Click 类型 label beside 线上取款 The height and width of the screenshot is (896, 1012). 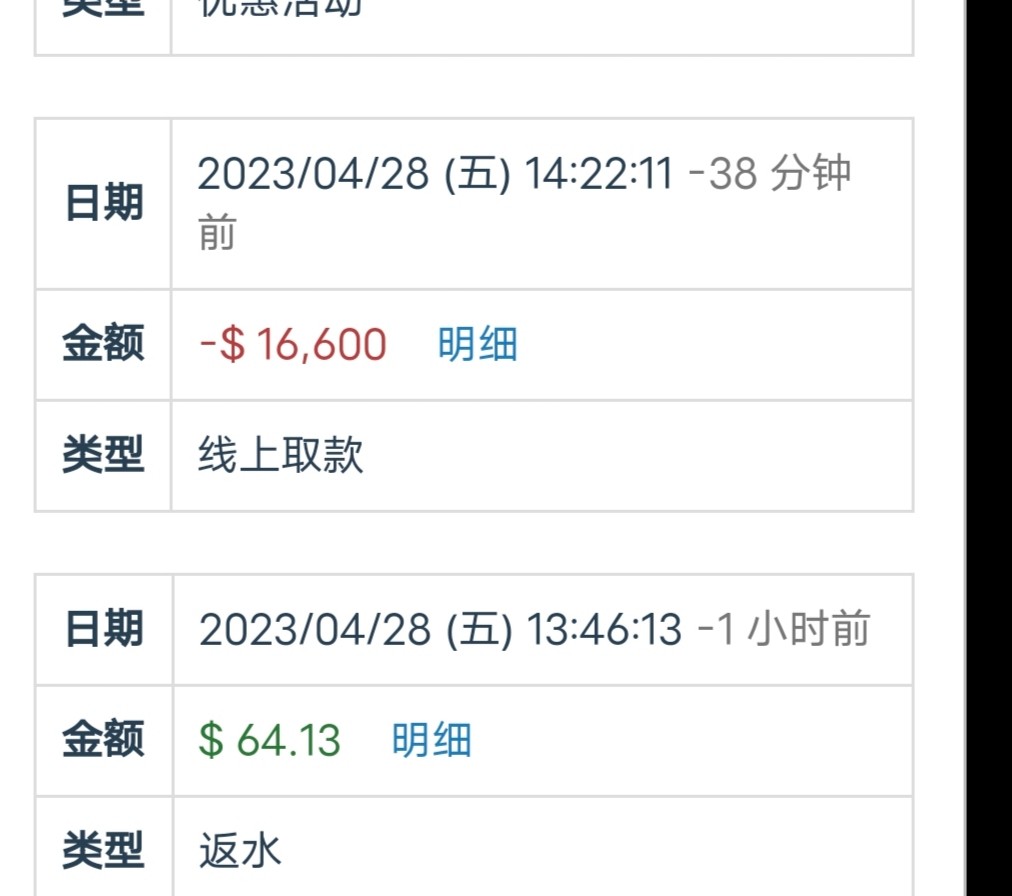pyautogui.click(x=103, y=456)
